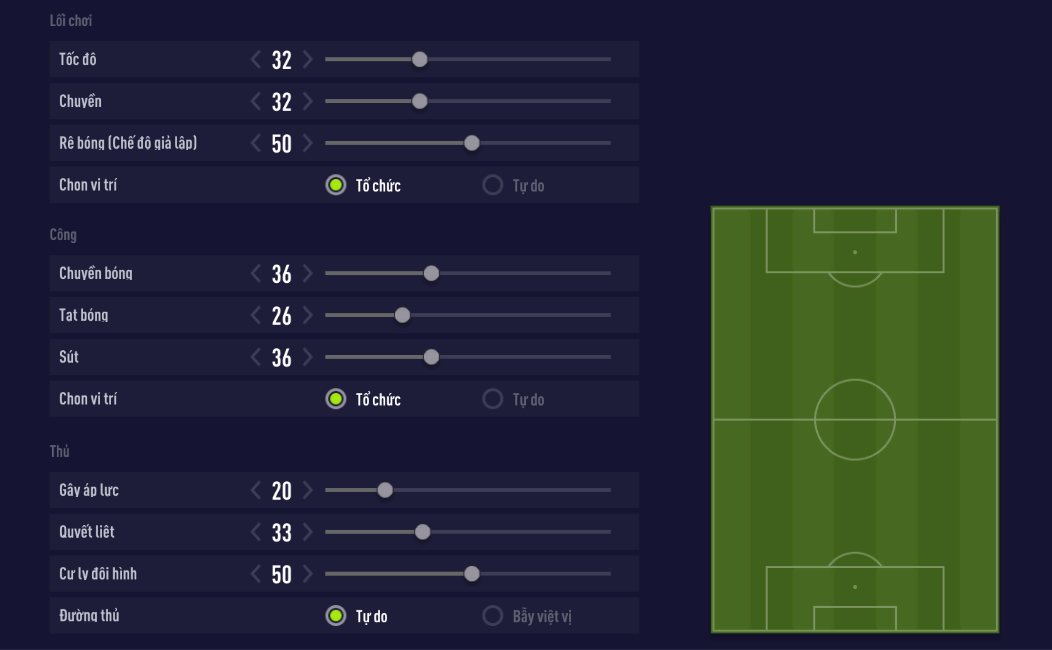Click the Tạt bóng slider handle
The height and width of the screenshot is (650, 1052).
tap(402, 316)
